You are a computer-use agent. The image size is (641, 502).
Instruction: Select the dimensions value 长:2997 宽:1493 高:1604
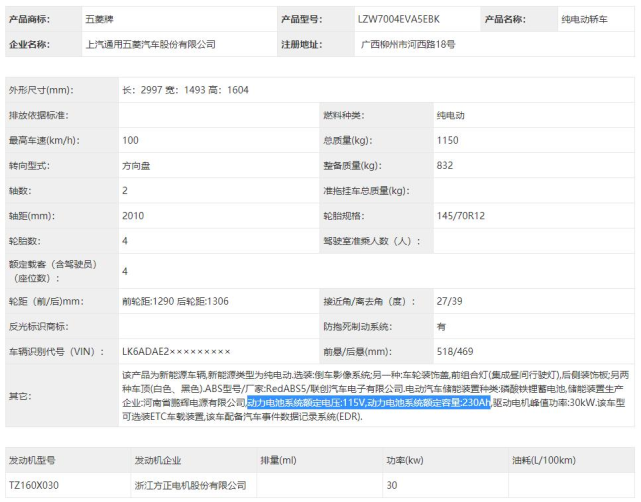point(185,90)
